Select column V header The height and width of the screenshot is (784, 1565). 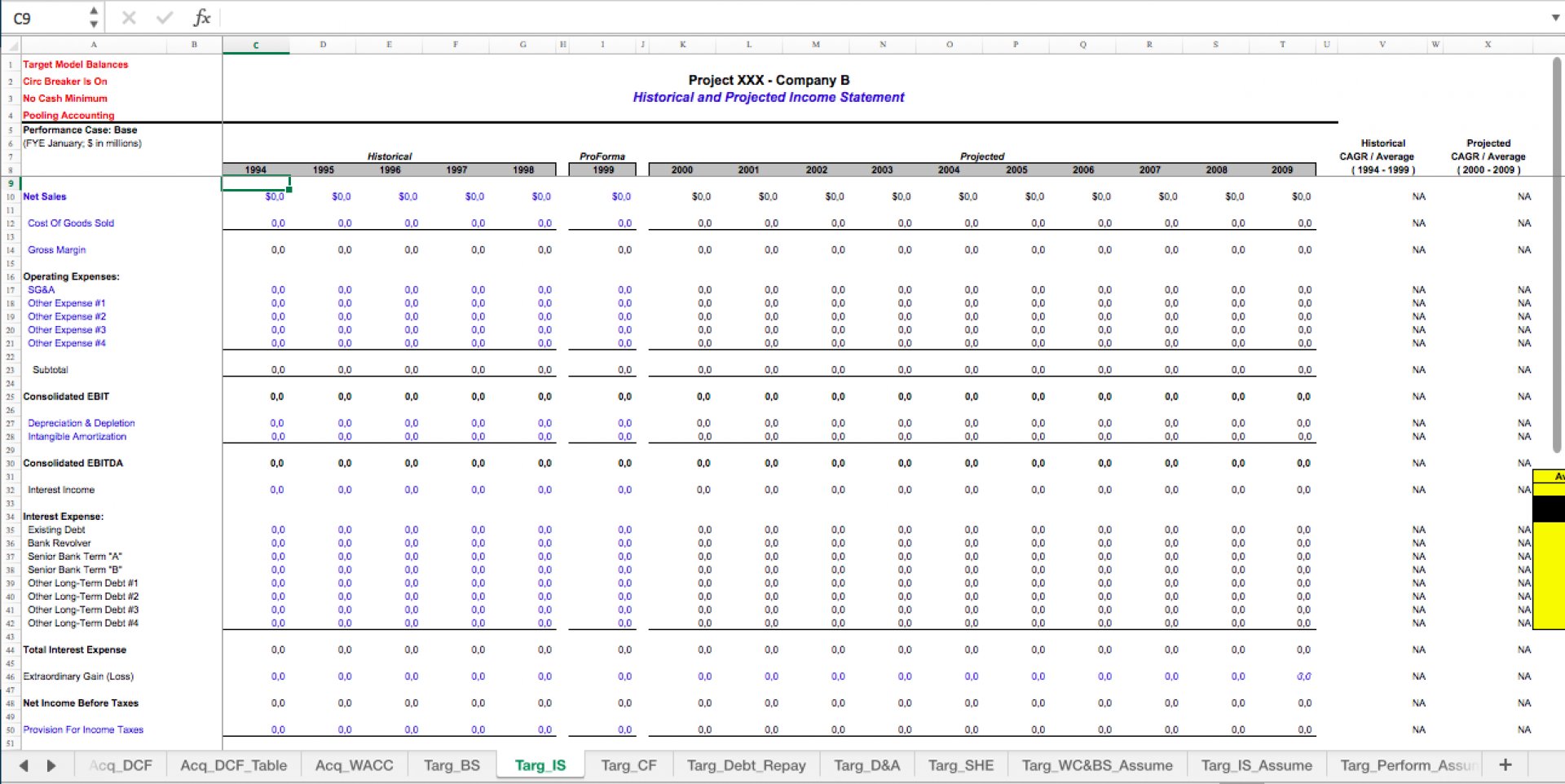pos(1382,45)
